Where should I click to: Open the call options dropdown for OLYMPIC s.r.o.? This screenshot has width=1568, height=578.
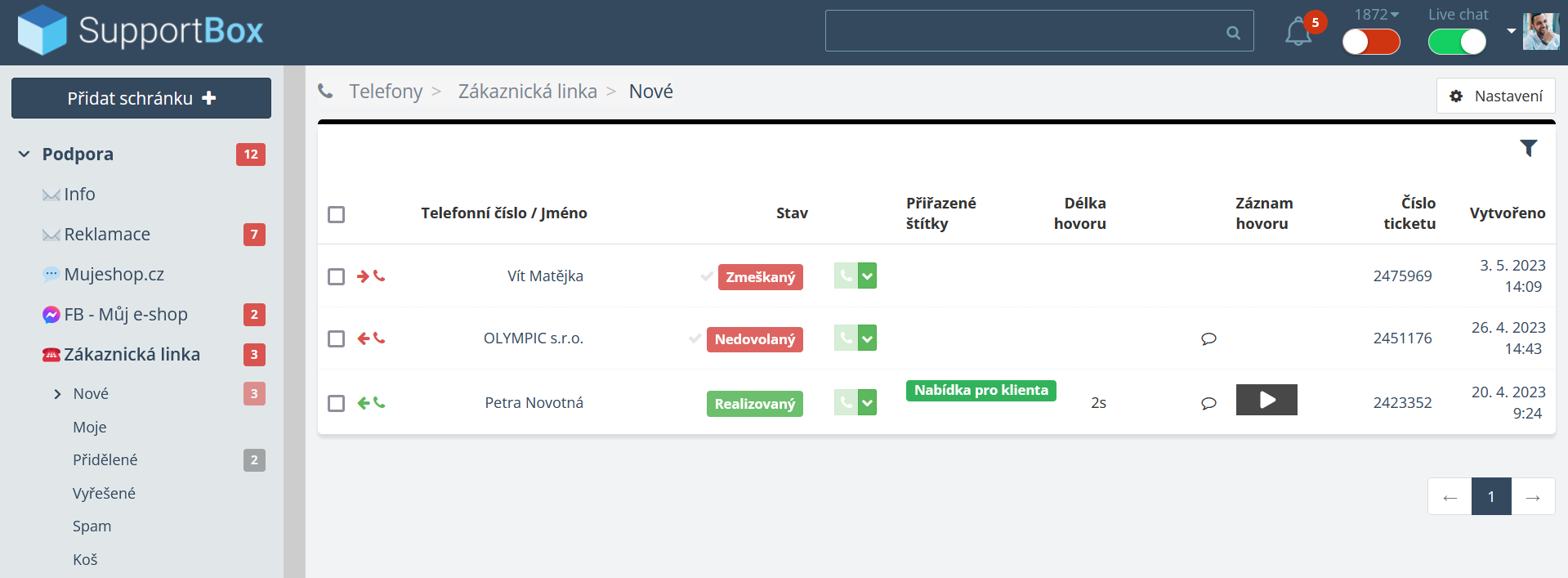pos(868,338)
